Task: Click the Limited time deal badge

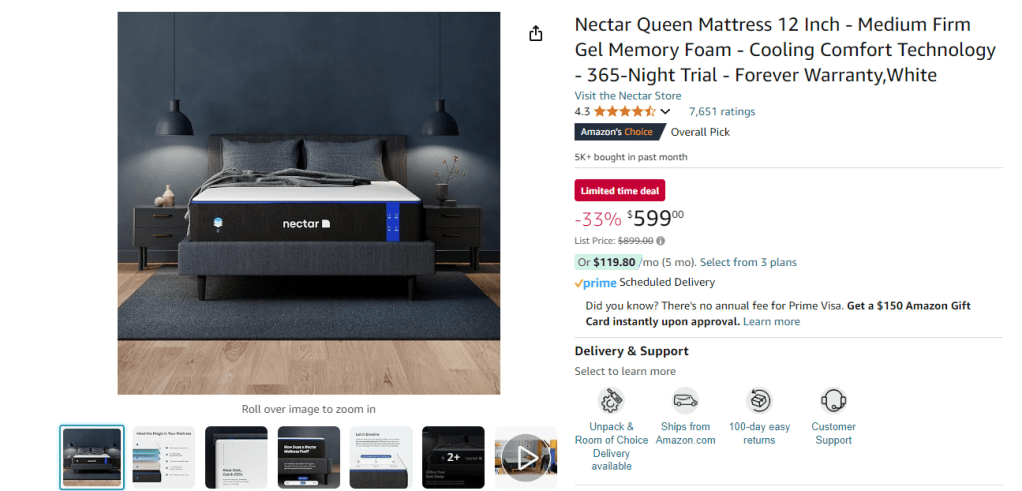Action: 620,190
